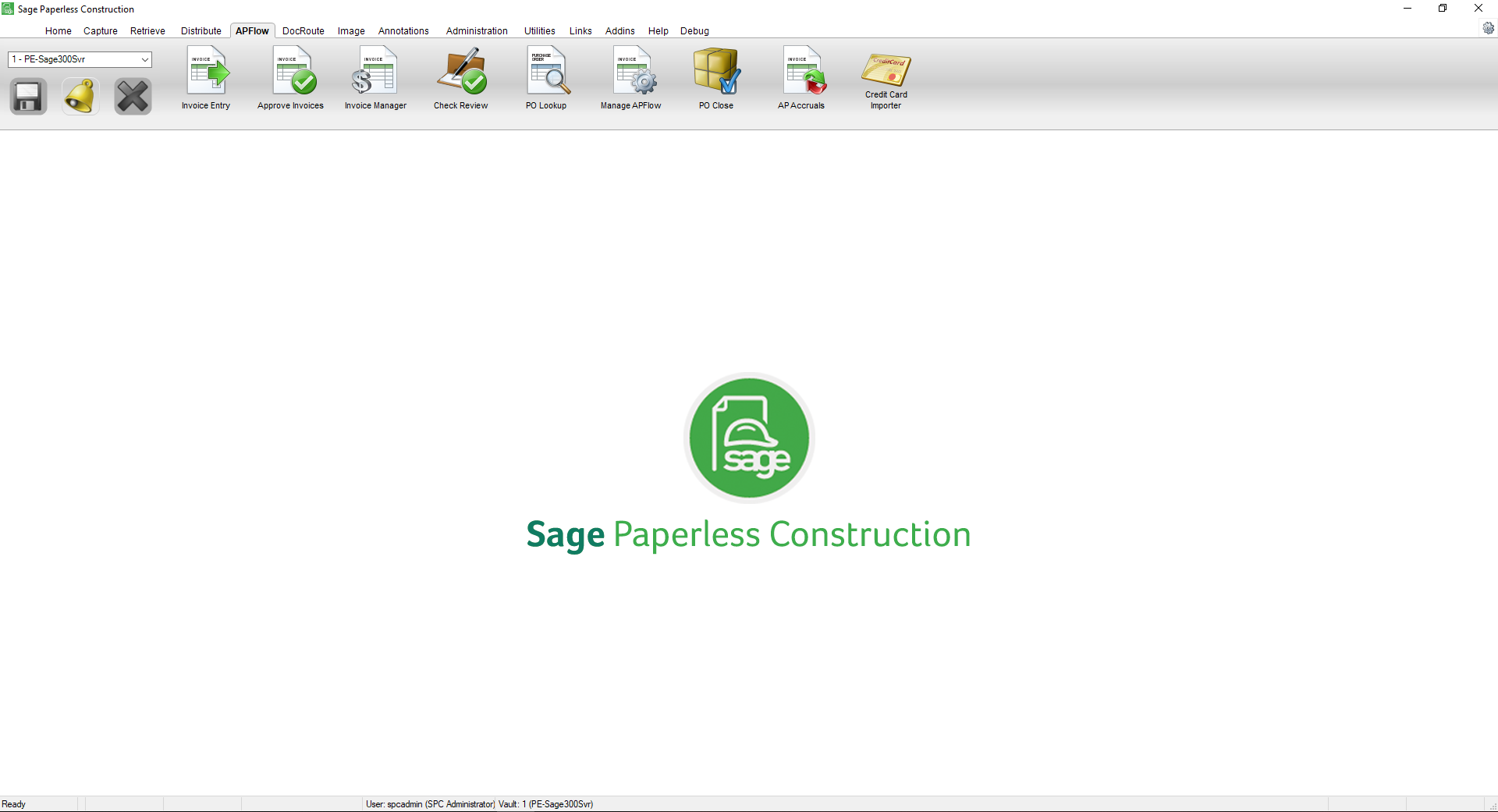Switch to the Administration tab
This screenshot has height=812, width=1498.
[x=477, y=31]
